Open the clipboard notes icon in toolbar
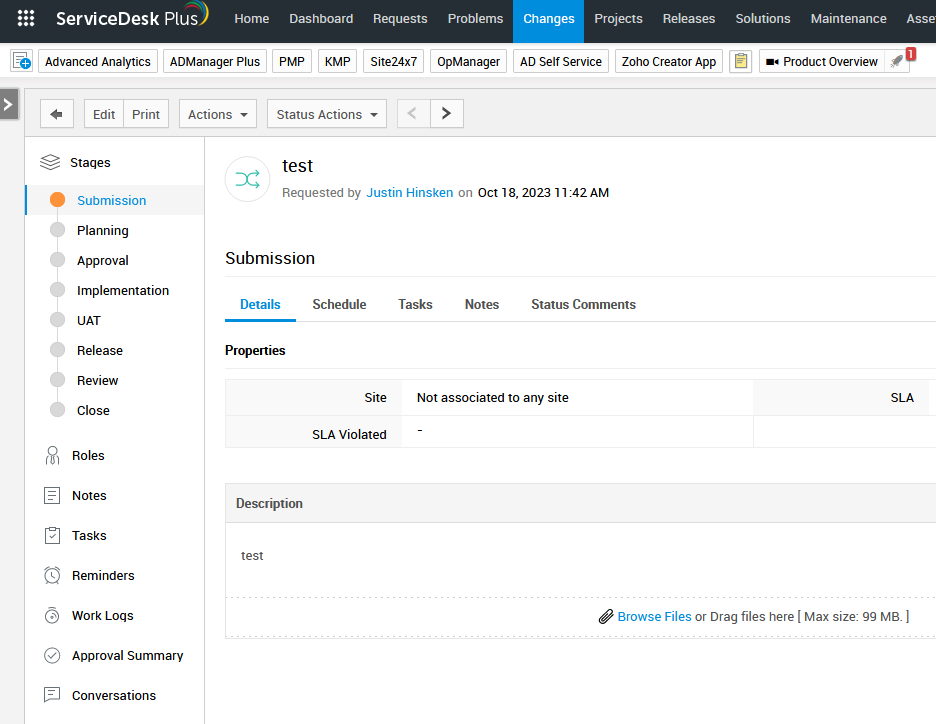Image resolution: width=936 pixels, height=724 pixels. click(x=740, y=61)
